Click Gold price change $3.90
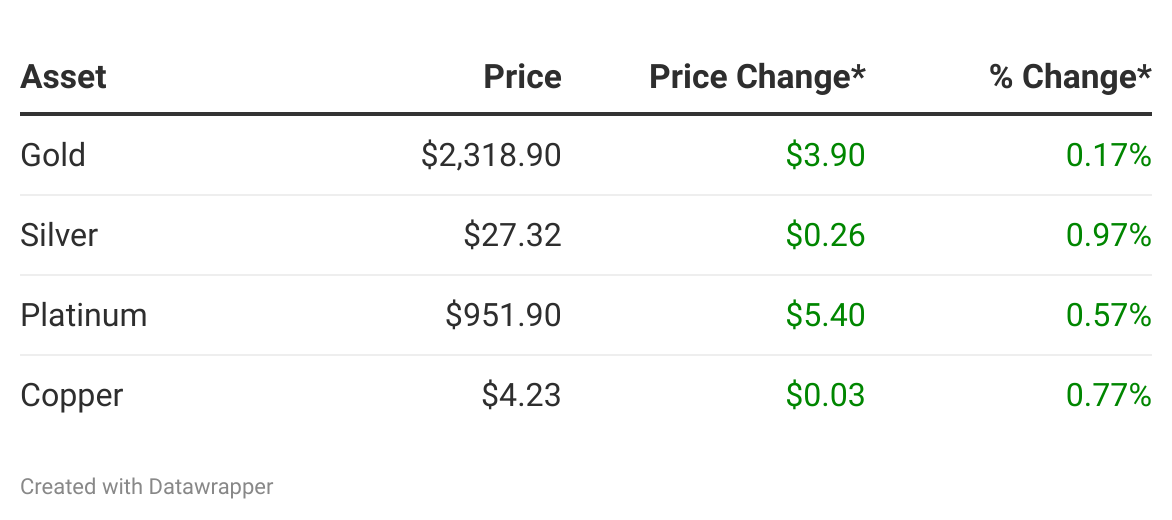Viewport: 1172px width, 520px height. [x=825, y=155]
